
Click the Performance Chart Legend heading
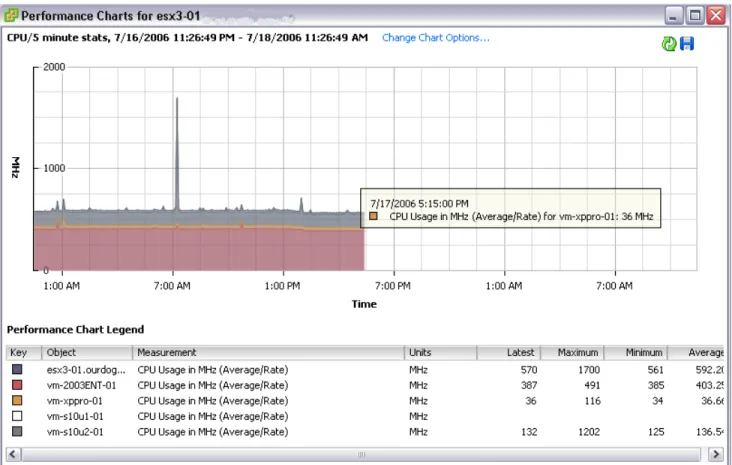tap(75, 330)
